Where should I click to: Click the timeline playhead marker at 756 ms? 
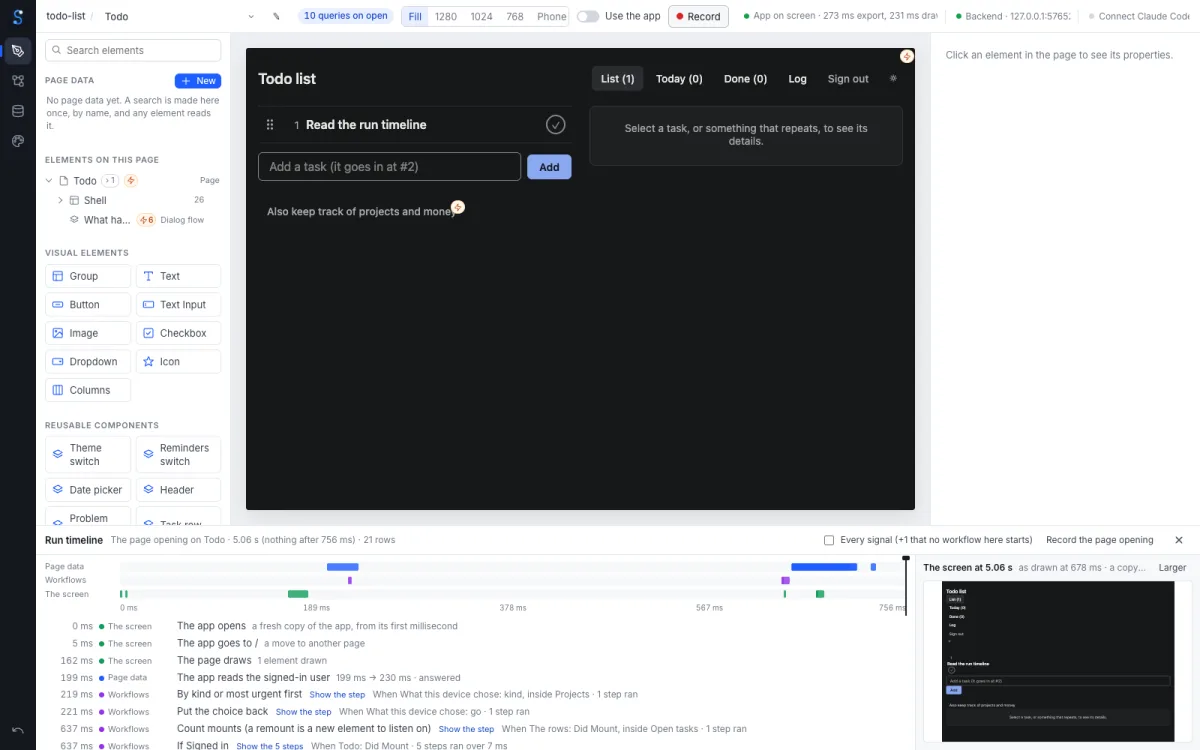(x=906, y=558)
